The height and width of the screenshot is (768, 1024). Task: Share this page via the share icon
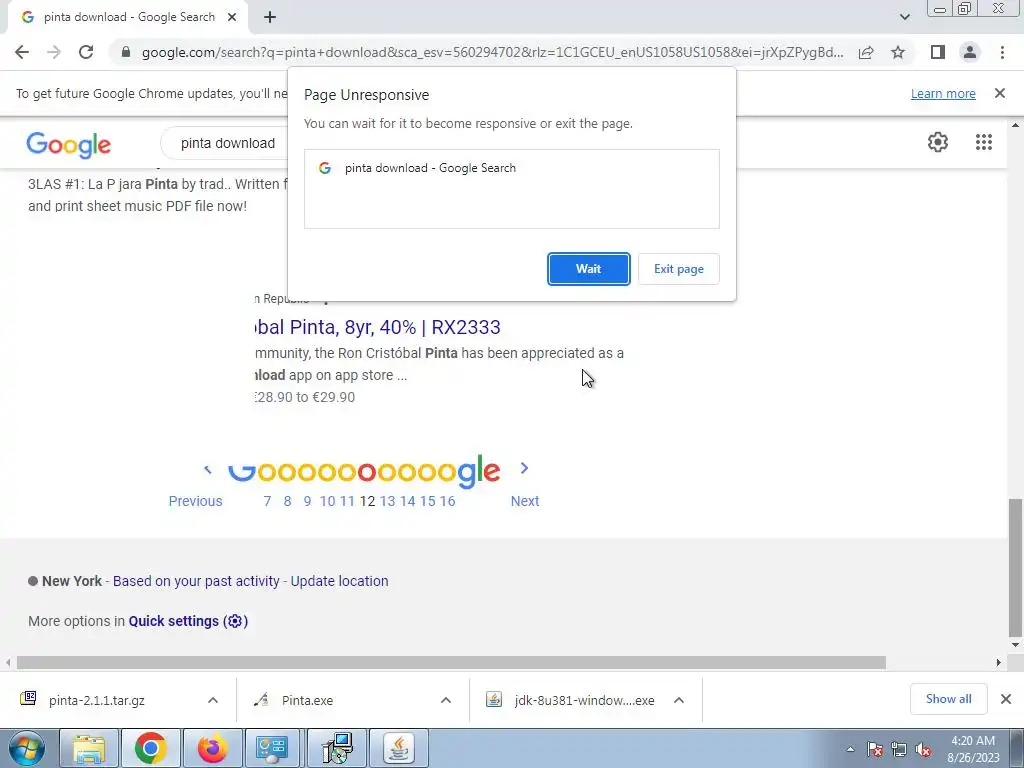(866, 52)
